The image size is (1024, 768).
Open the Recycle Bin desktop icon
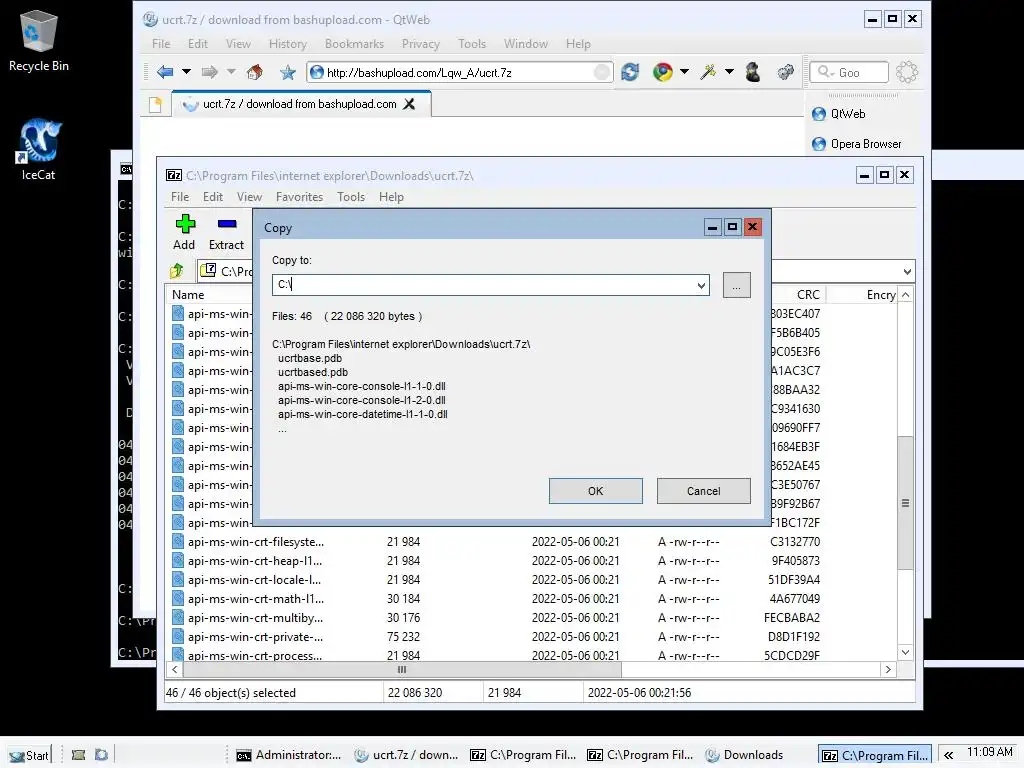tap(39, 41)
